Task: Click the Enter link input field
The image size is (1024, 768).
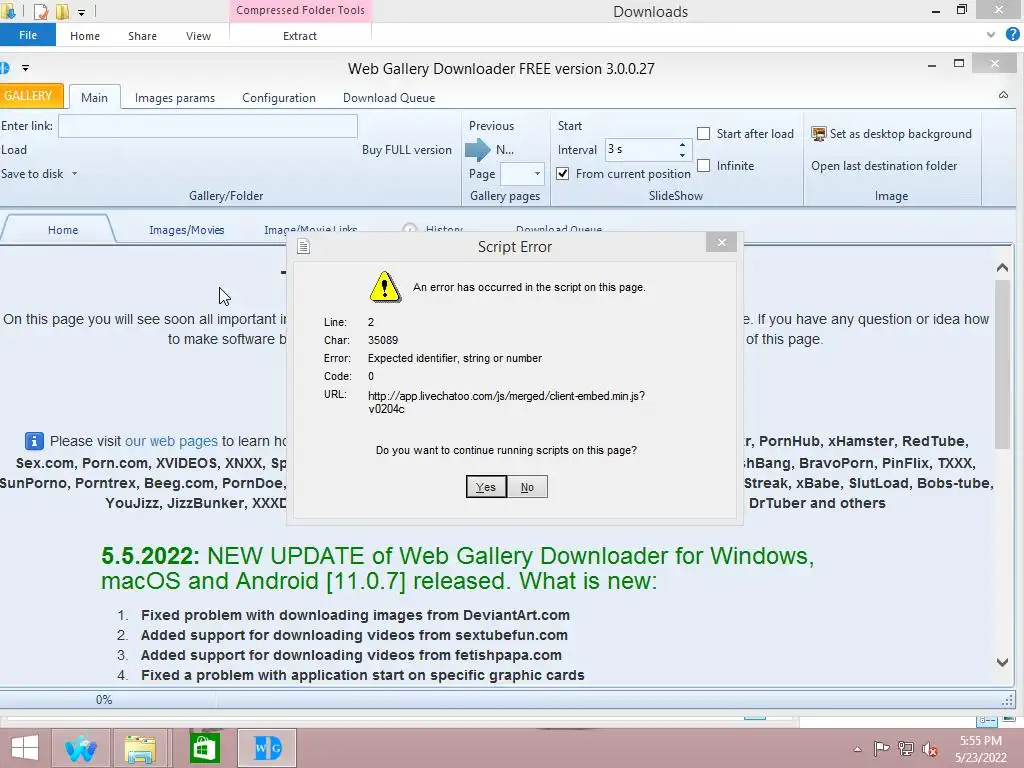Action: point(208,126)
